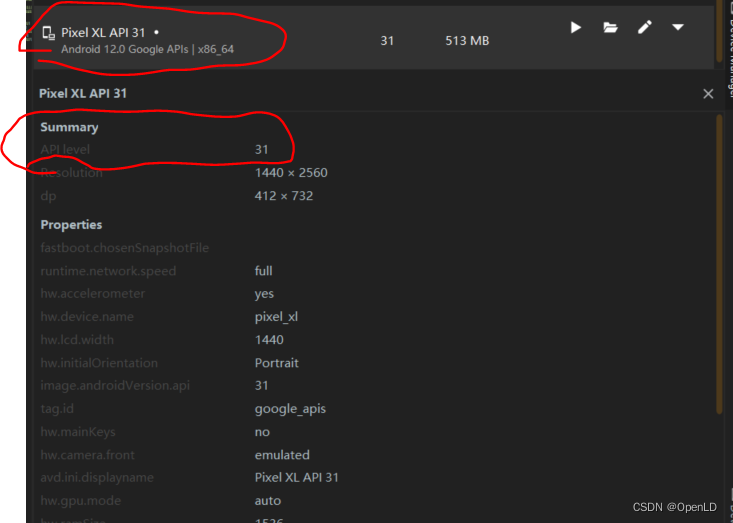733x523 pixels.
Task: Click the Android 12.0 Google APIs subtitle
Action: point(147,49)
